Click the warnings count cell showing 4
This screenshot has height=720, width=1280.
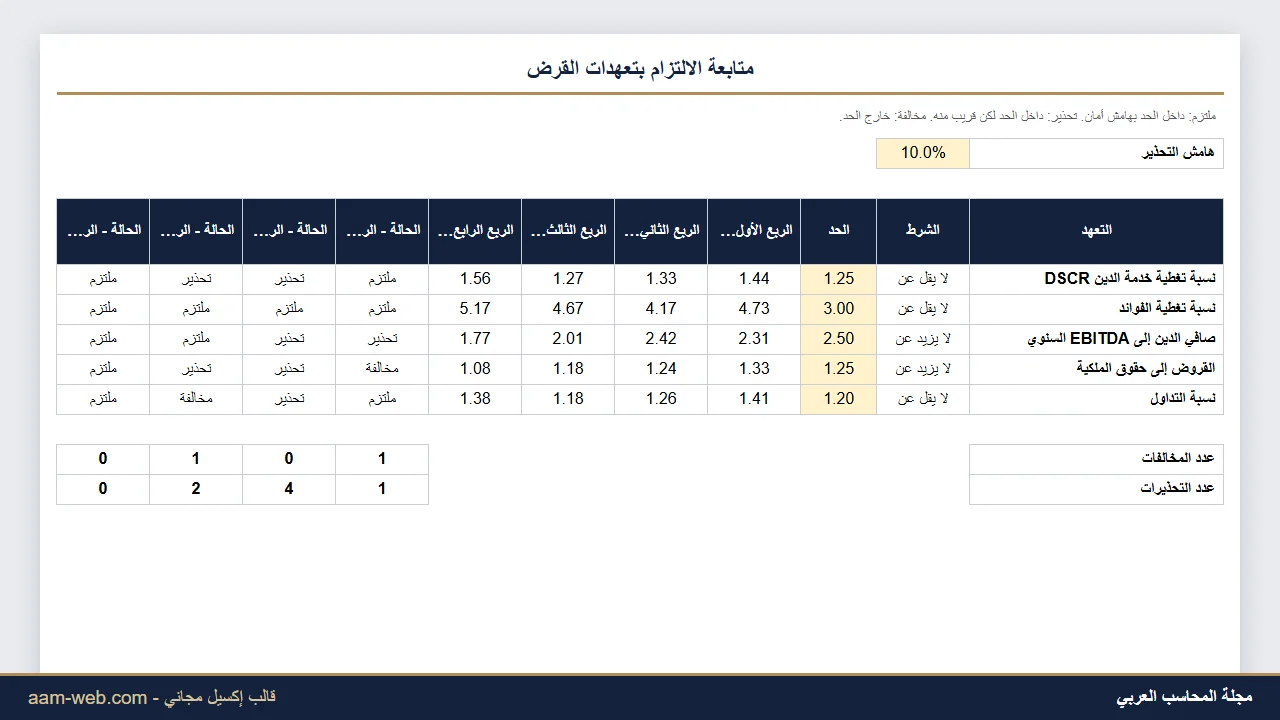[x=289, y=489]
